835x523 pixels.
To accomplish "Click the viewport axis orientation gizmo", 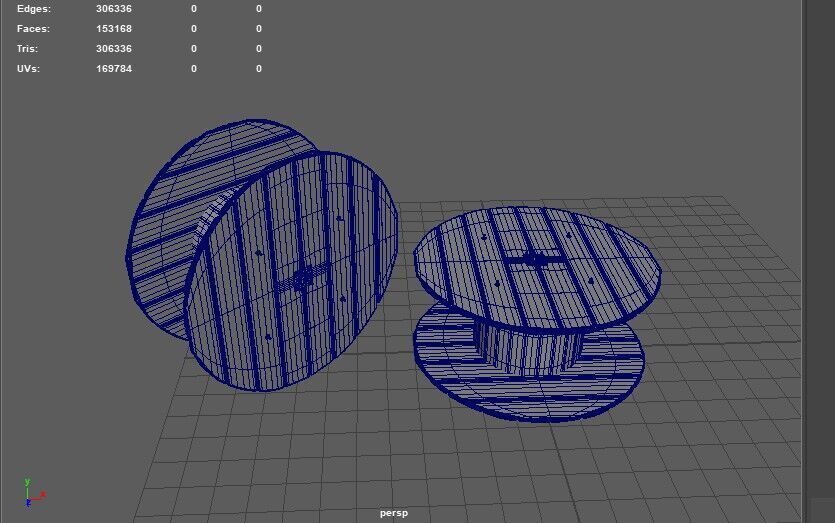I will (34, 493).
